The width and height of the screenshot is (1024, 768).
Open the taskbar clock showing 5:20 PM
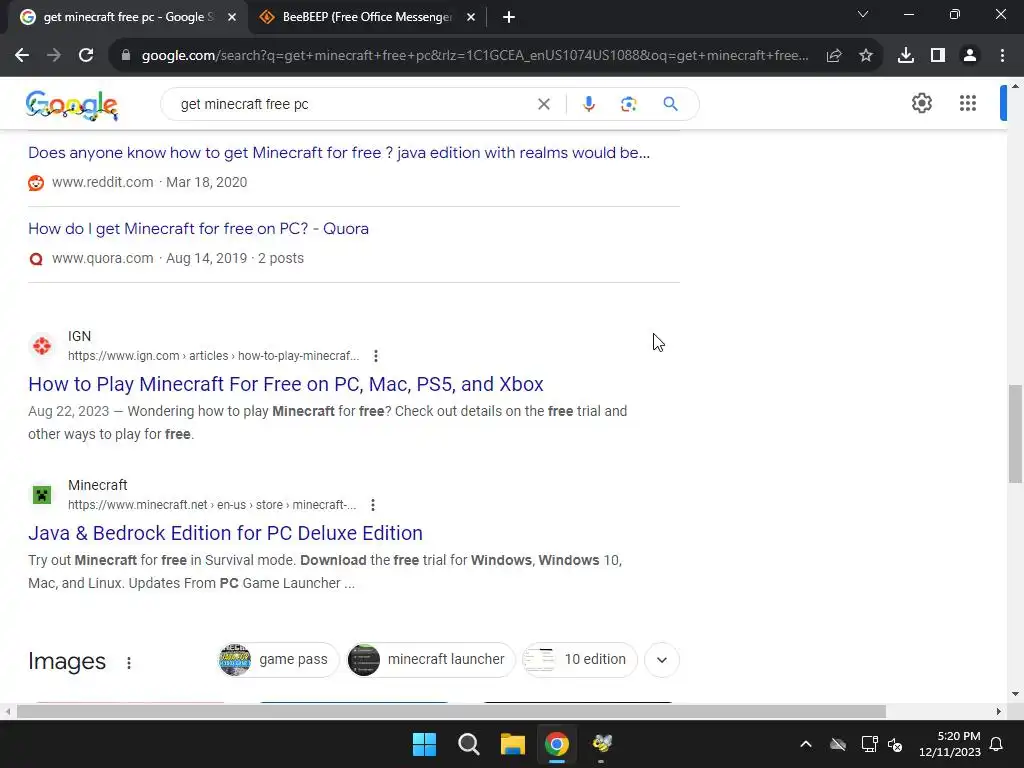tap(950, 744)
